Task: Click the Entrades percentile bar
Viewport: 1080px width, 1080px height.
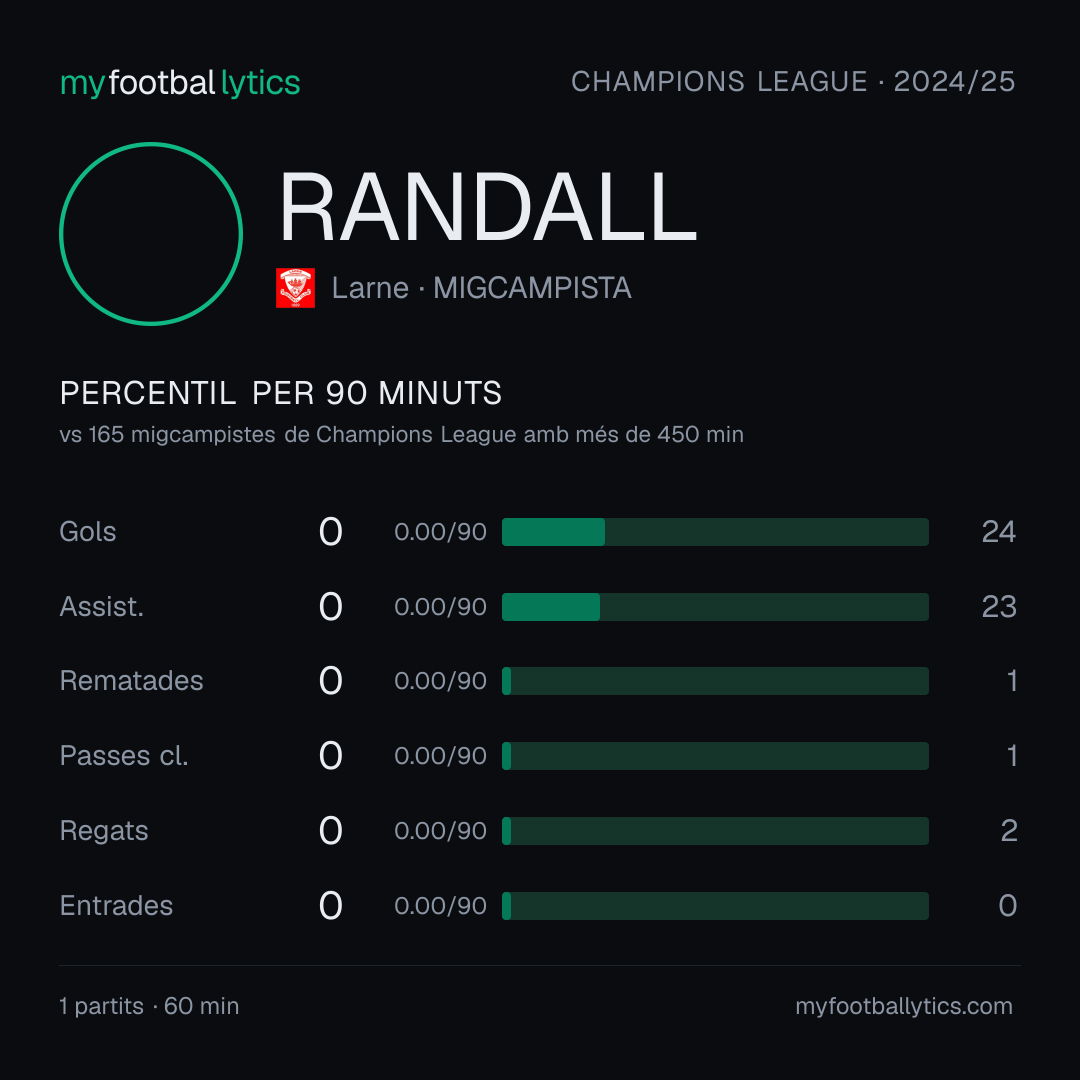Action: [715, 906]
